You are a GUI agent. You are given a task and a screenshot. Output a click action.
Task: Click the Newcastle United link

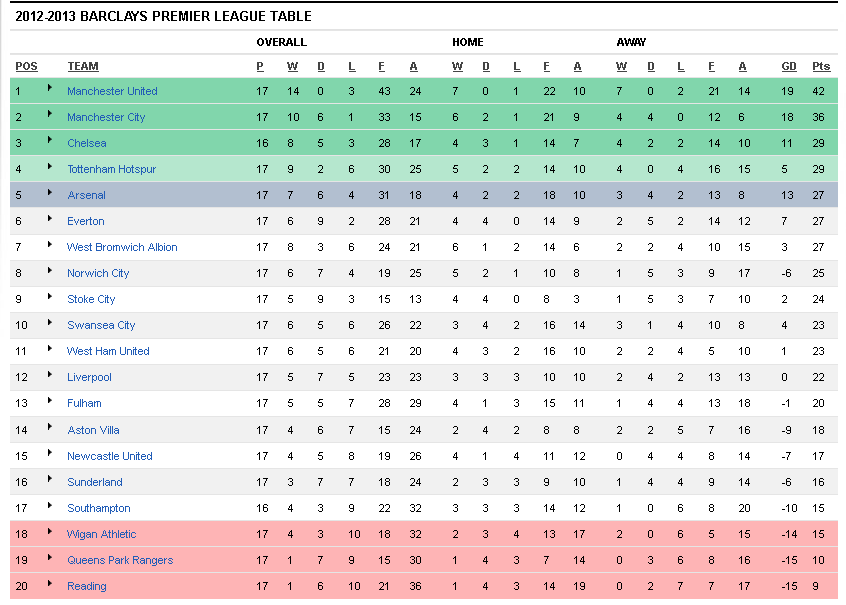coord(110,456)
